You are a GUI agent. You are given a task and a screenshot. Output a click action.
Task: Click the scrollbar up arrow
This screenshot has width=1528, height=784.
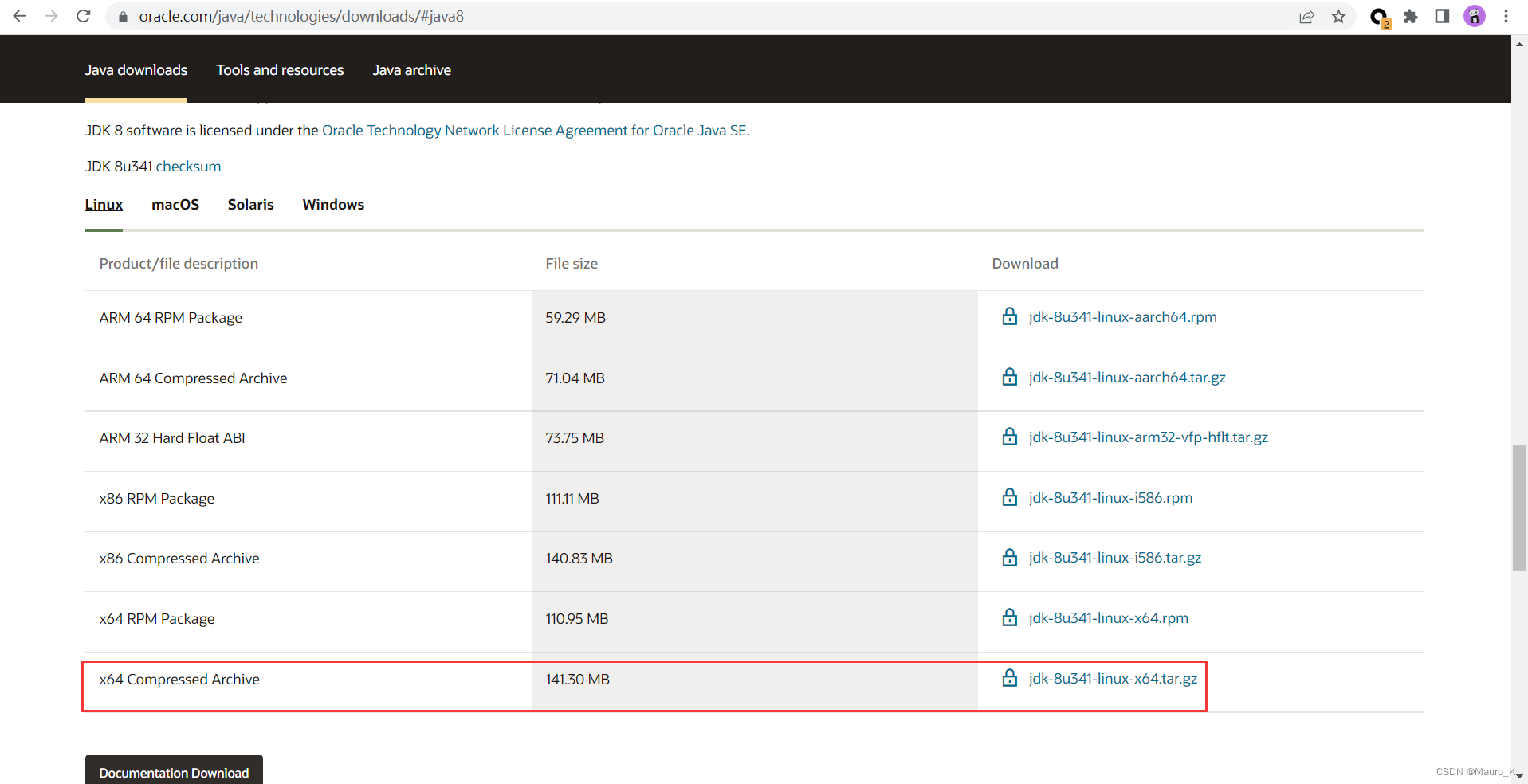tap(1519, 45)
